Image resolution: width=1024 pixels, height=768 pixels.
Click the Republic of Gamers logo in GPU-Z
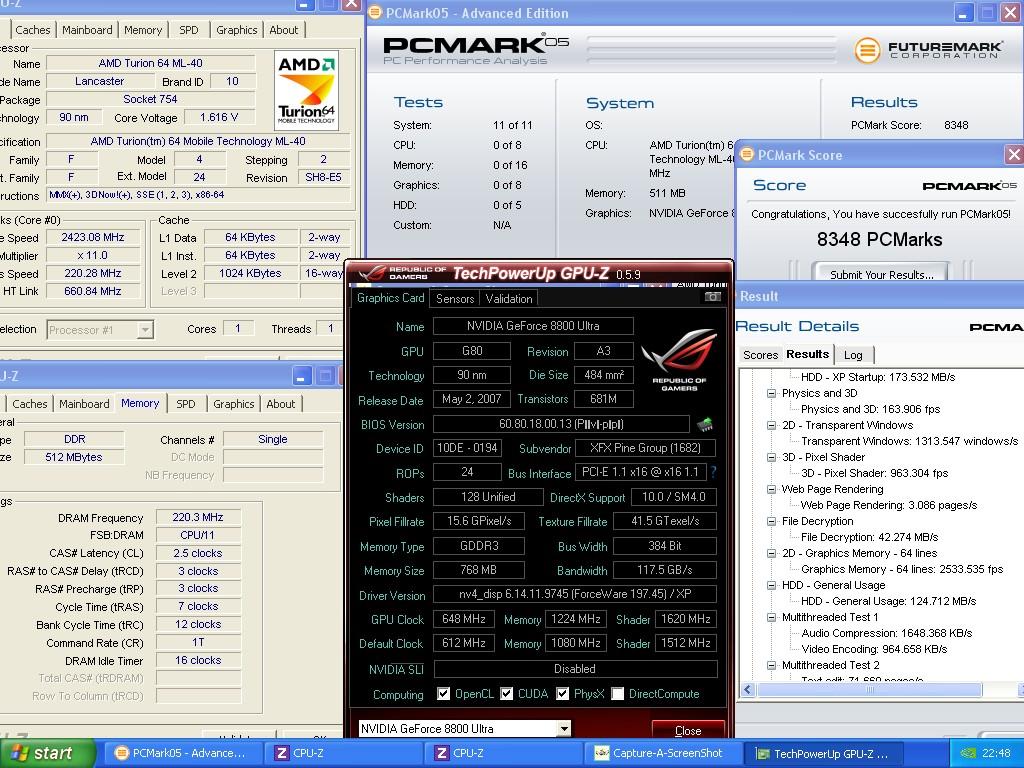679,360
